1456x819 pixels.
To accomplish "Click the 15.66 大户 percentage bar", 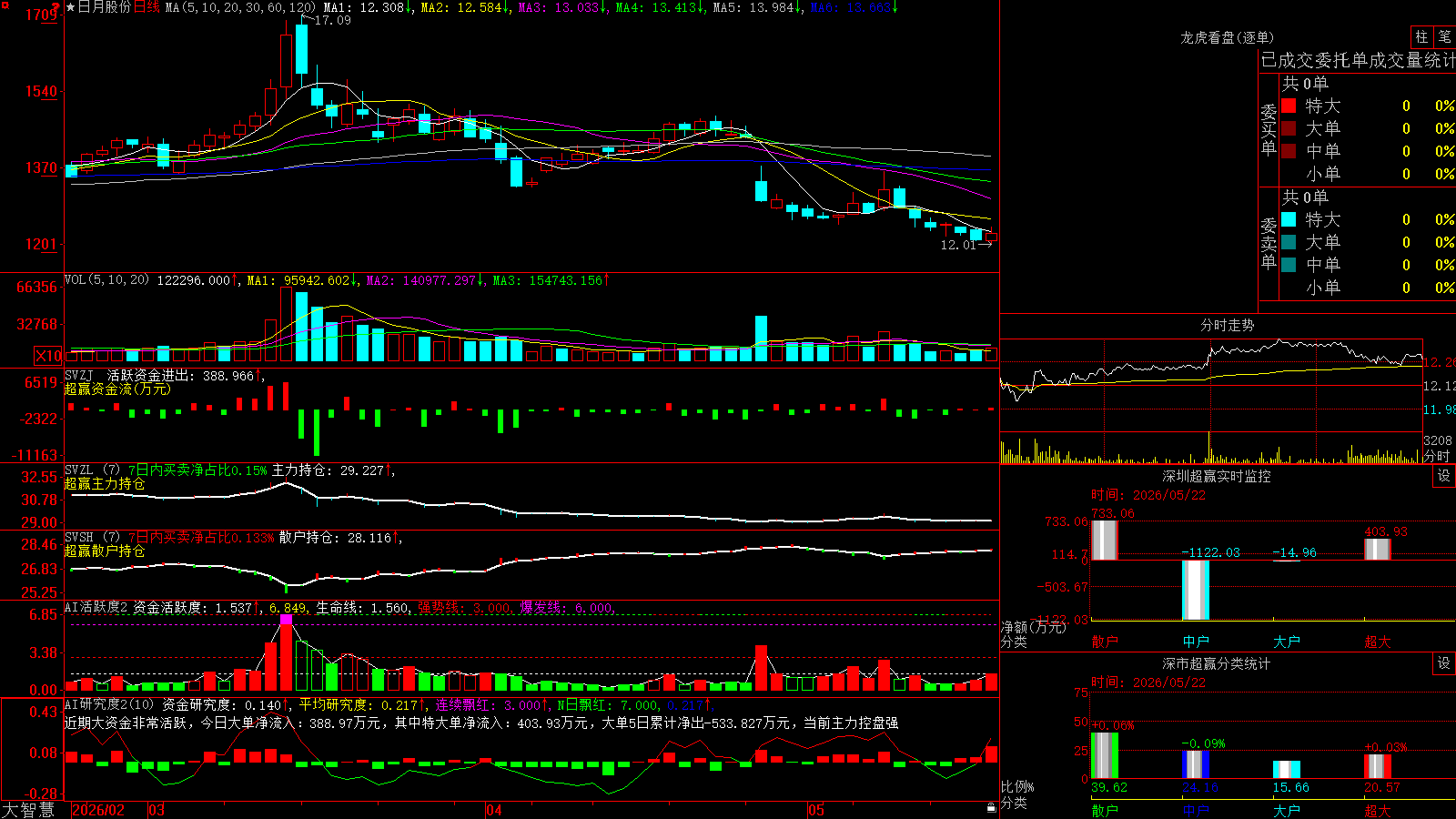I will click(x=1287, y=770).
